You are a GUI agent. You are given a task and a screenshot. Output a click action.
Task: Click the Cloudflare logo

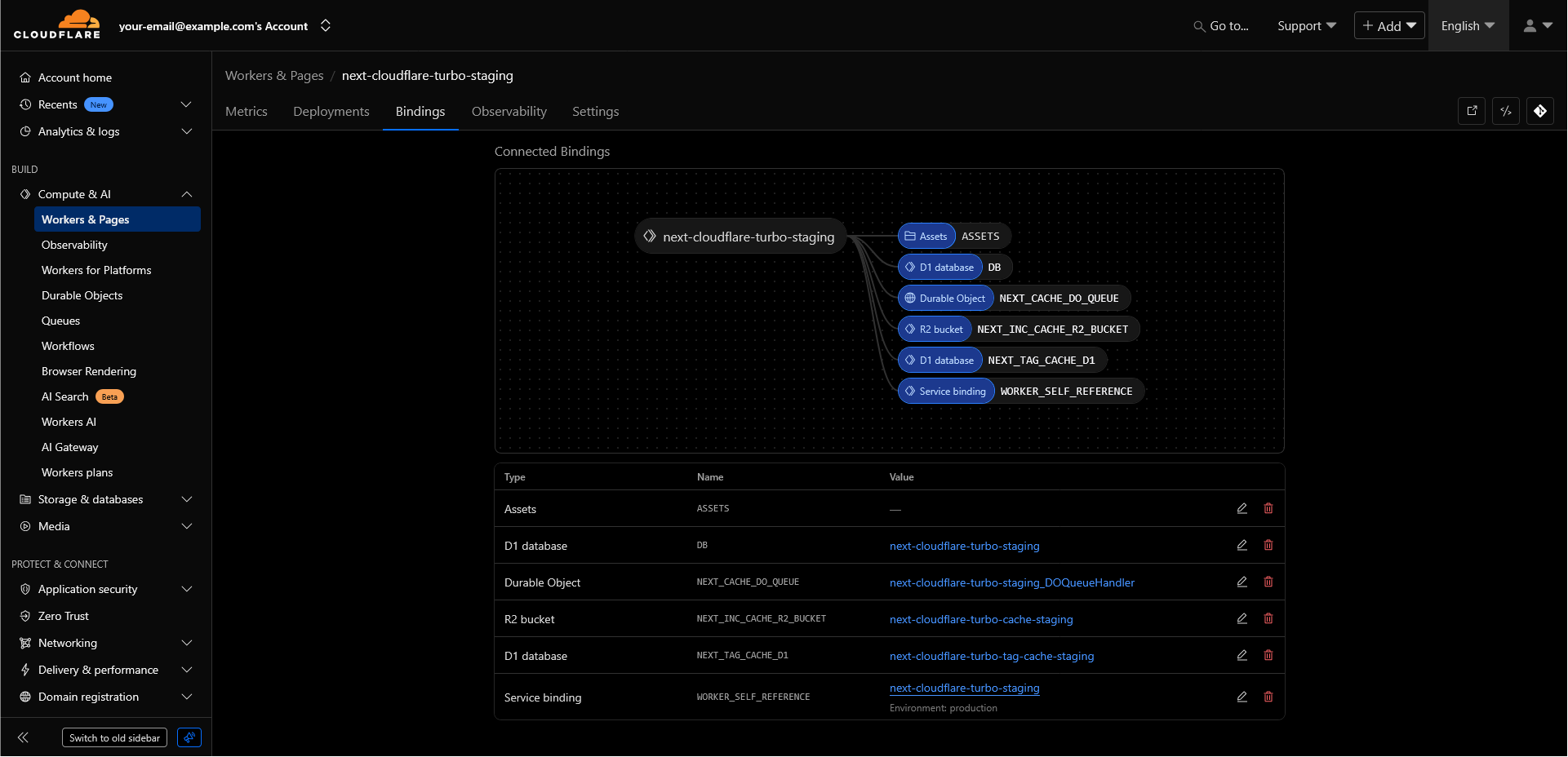57,24
